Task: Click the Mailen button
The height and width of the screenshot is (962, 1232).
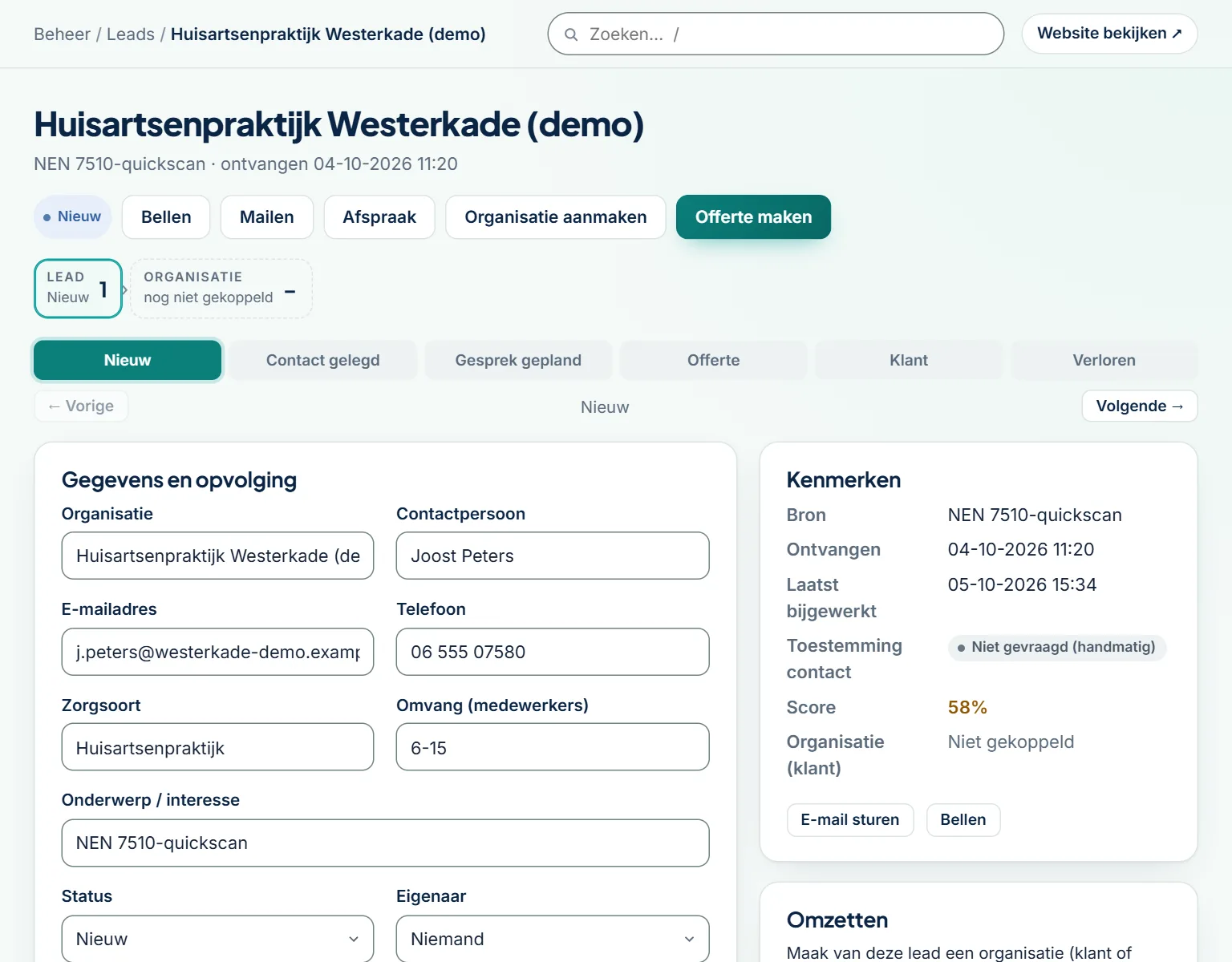Action: [267, 217]
